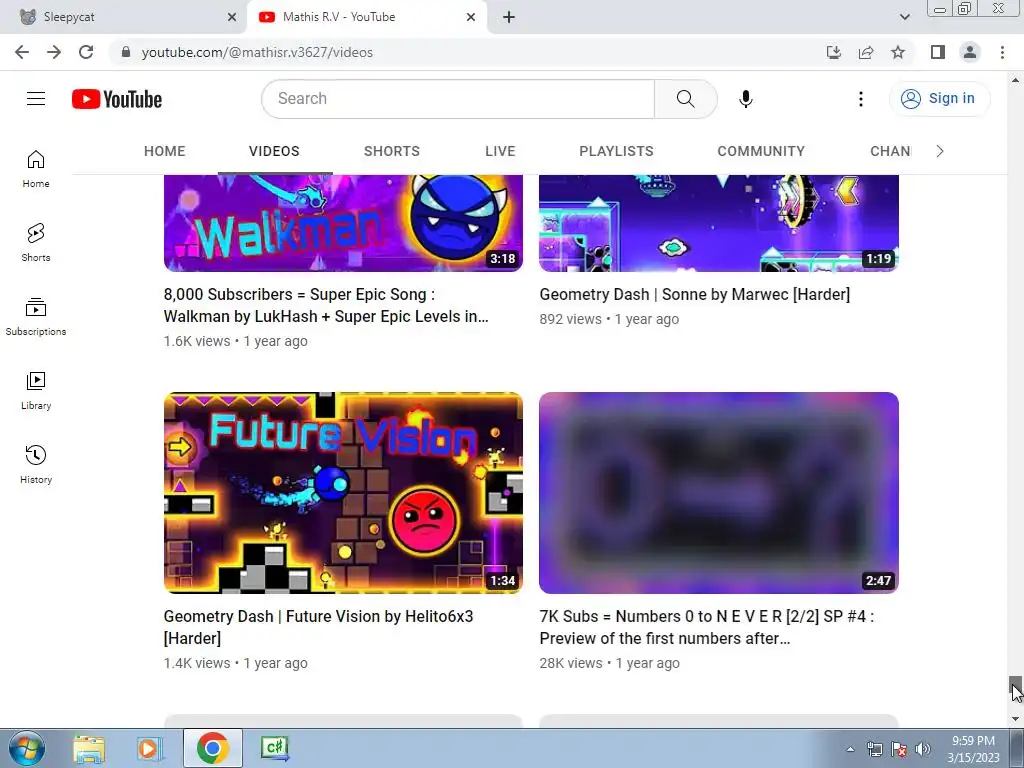The height and width of the screenshot is (768, 1024).
Task: Open File Explorer from taskbar
Action: [x=89, y=748]
